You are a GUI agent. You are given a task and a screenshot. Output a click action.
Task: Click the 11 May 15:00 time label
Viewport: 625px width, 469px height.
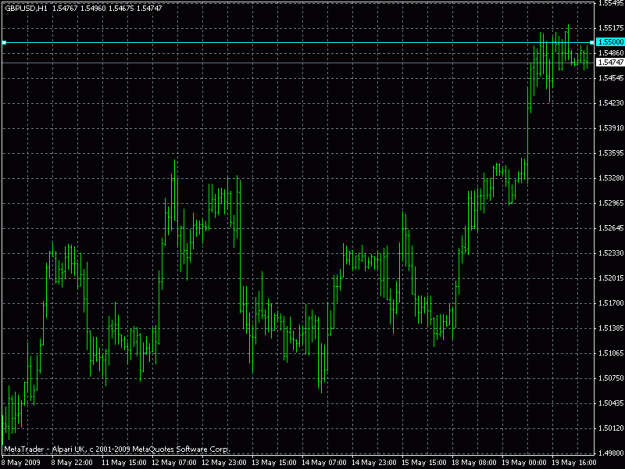coord(124,462)
